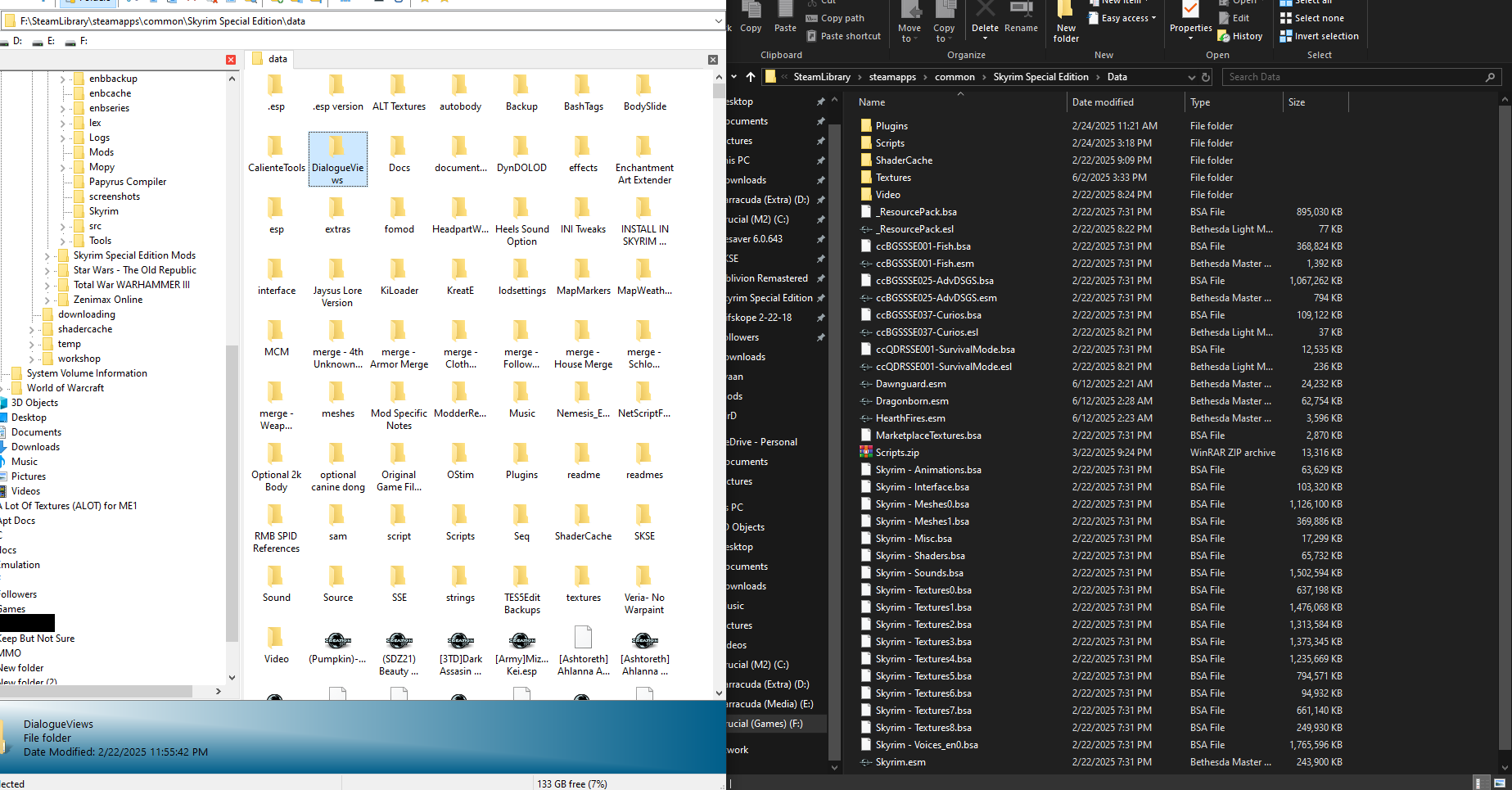The image size is (1512, 790).
Task: Open Properties in the ribbon
Action: 1190,20
